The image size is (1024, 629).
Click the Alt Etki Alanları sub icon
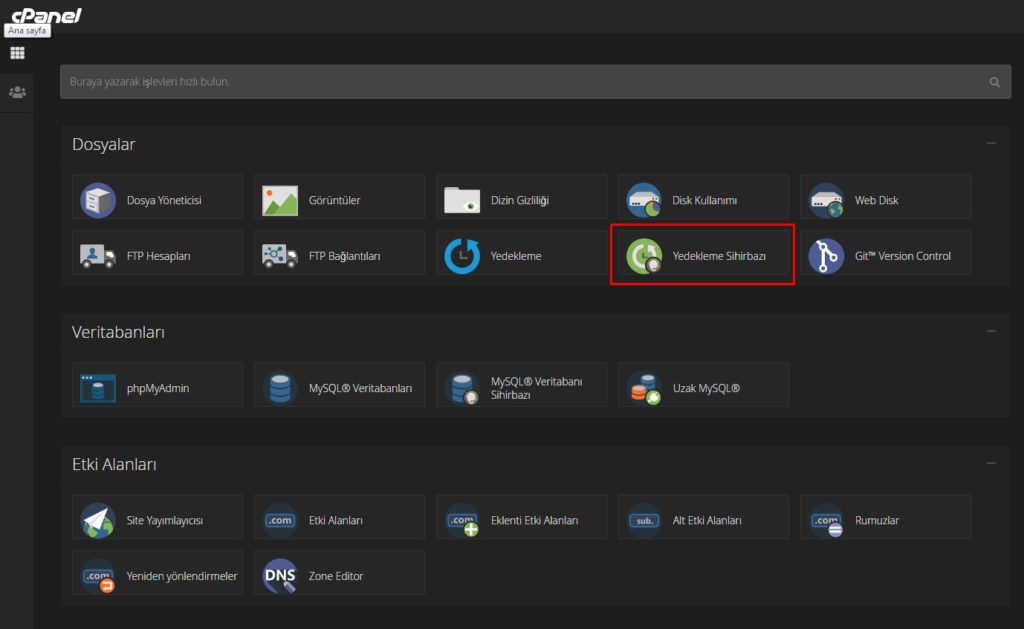644,520
